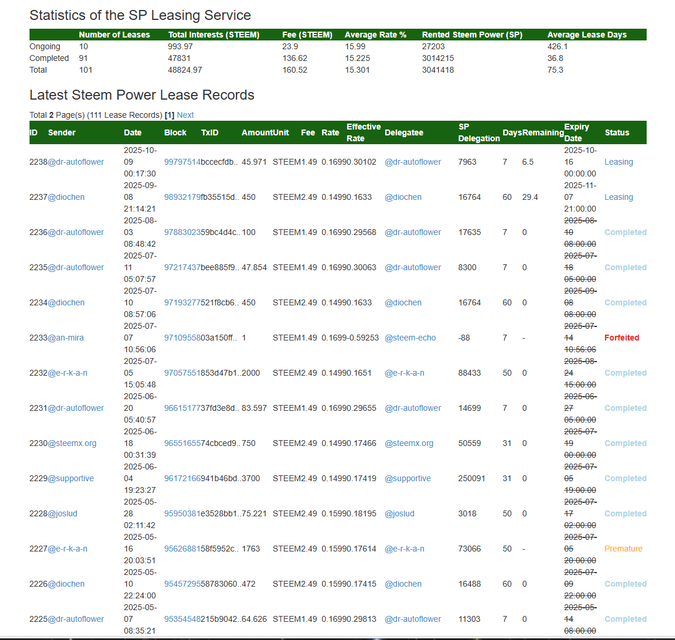Click Leasing status for lease 2238
The image size is (675, 640).
click(618, 162)
